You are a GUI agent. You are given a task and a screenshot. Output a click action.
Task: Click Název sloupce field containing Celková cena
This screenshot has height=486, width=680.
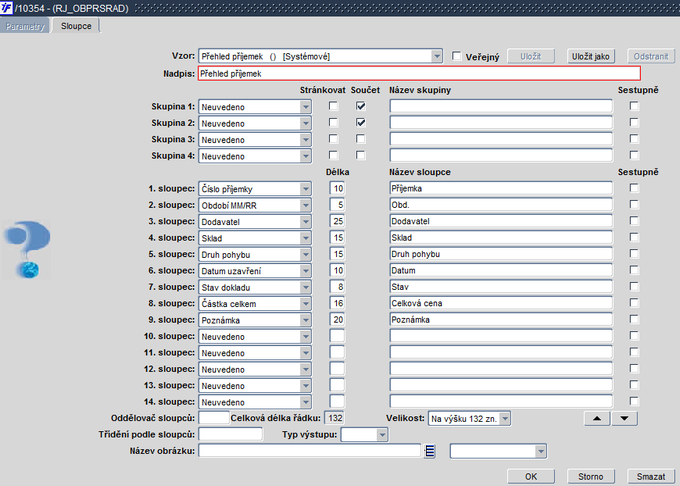(501, 303)
